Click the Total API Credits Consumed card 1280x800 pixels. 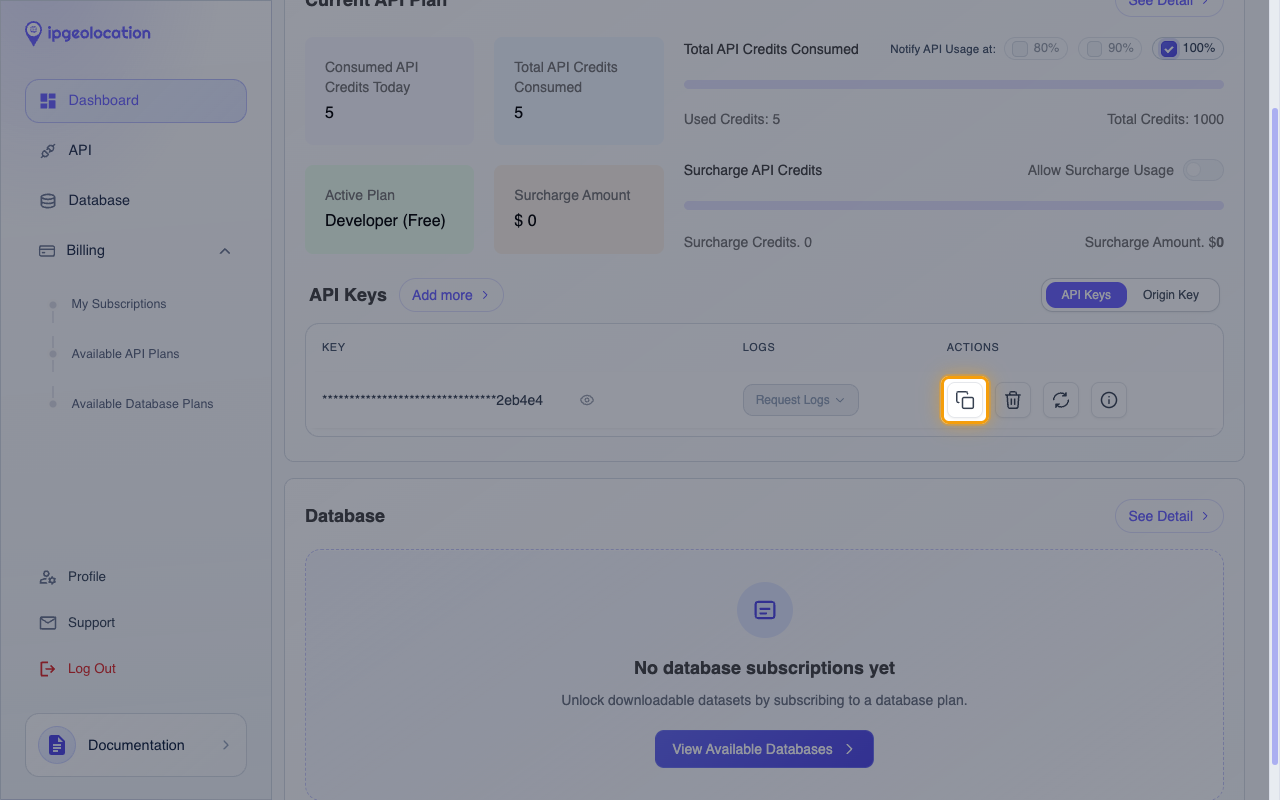pos(579,91)
